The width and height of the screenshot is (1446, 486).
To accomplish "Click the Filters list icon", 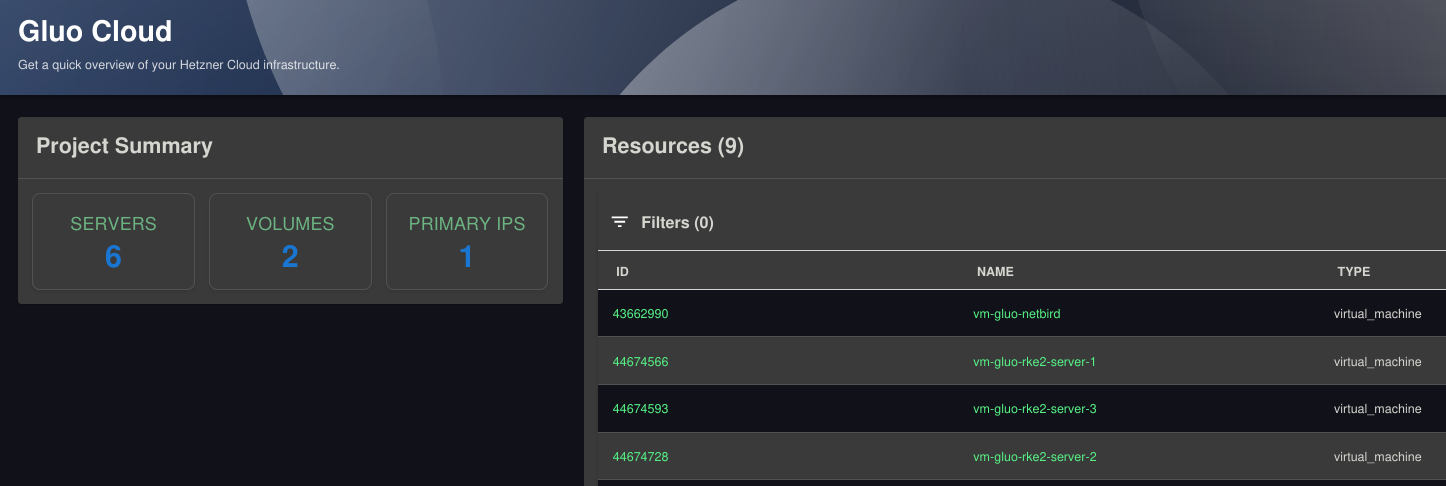I will 620,222.
